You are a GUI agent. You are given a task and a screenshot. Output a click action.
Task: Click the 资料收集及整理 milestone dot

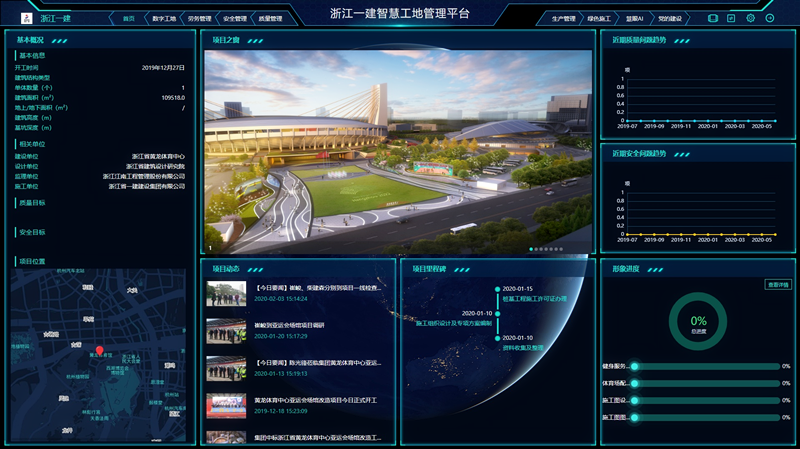[497, 338]
